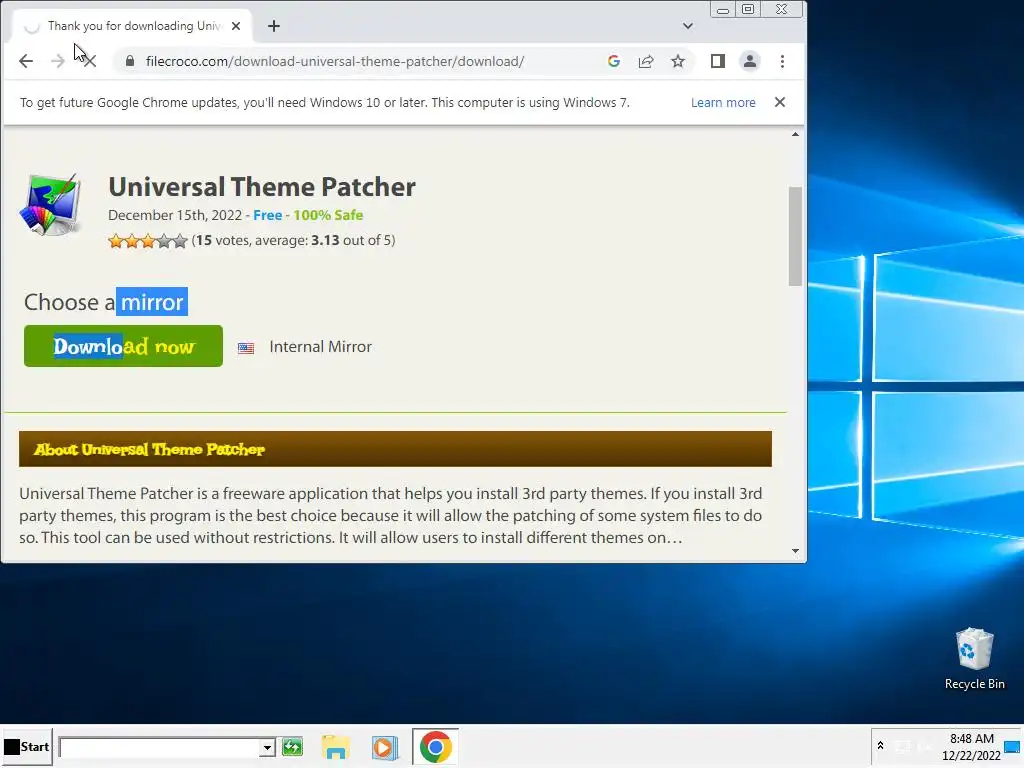Share this page with the share icon

click(646, 61)
